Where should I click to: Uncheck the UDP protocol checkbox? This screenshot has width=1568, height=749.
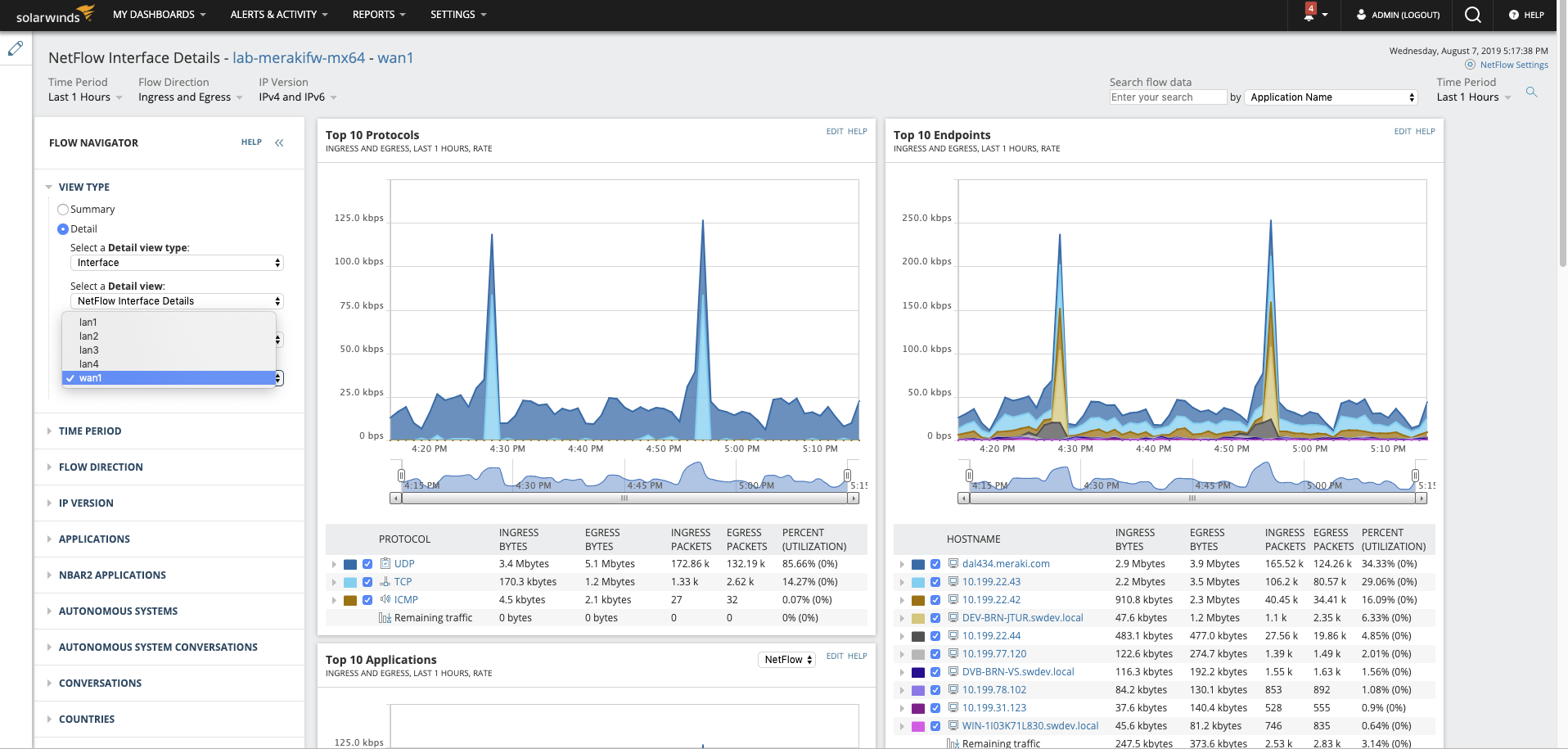point(367,564)
